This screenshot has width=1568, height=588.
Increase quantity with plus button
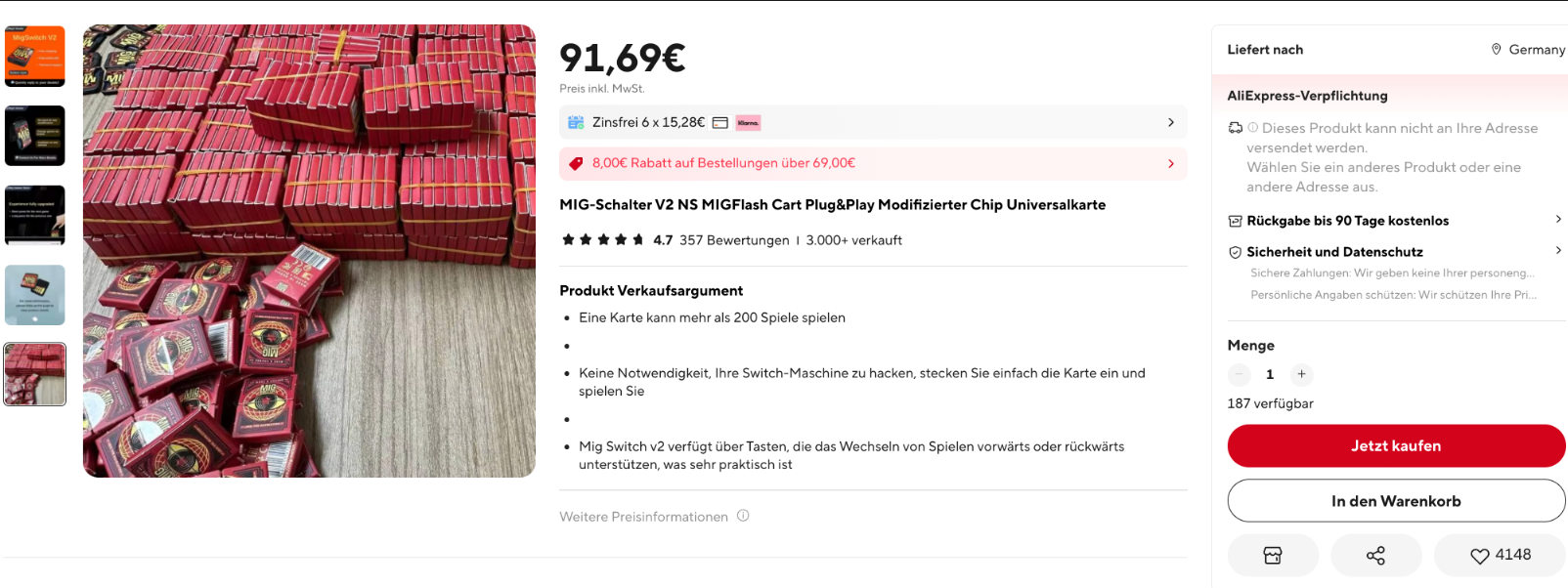tap(1301, 374)
